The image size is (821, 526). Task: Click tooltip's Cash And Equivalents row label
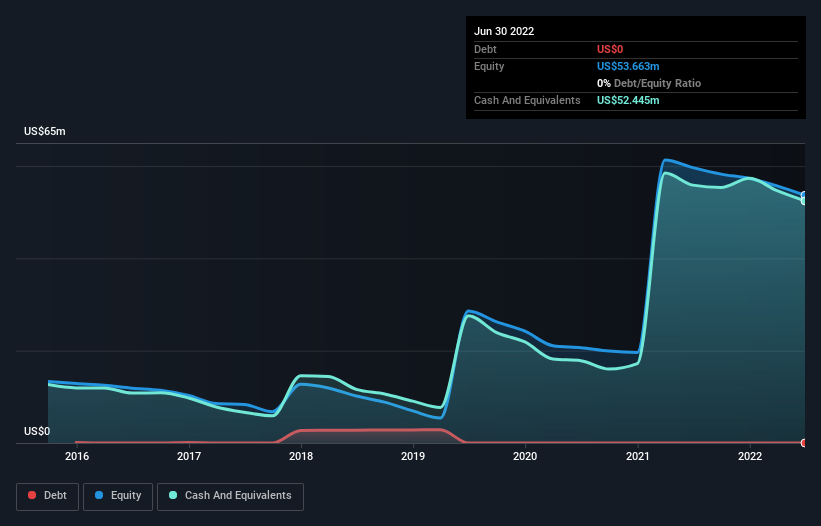point(527,100)
